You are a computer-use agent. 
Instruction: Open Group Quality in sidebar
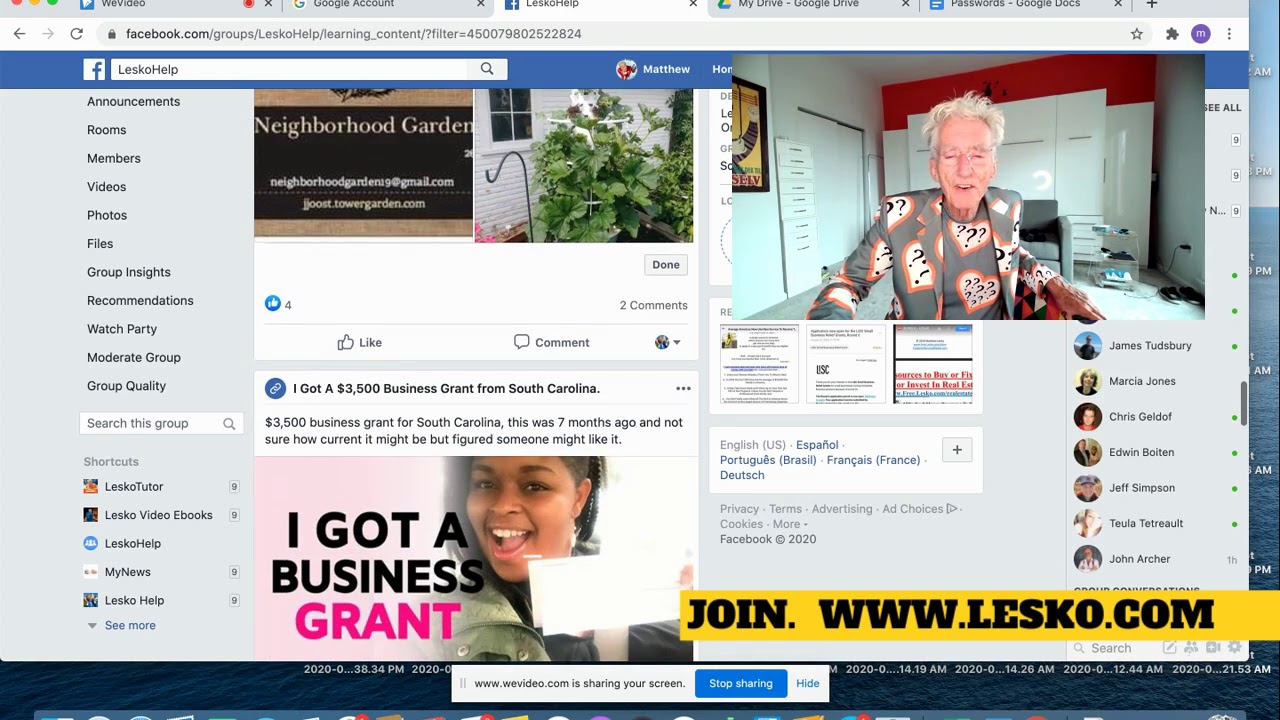127,386
